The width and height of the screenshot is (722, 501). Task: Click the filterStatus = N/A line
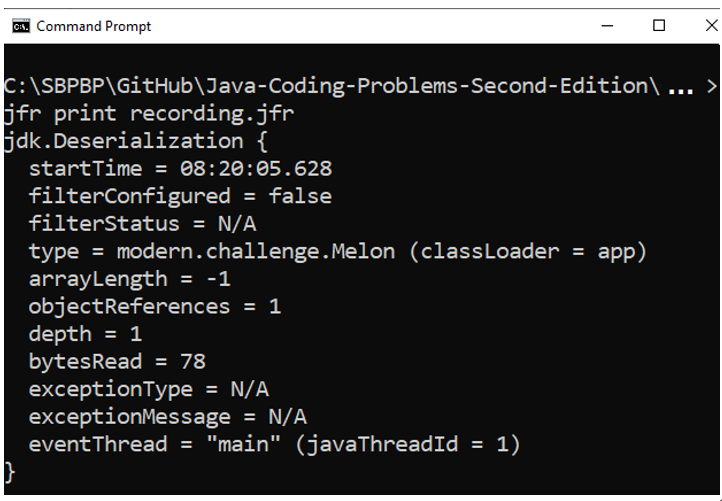(x=142, y=224)
